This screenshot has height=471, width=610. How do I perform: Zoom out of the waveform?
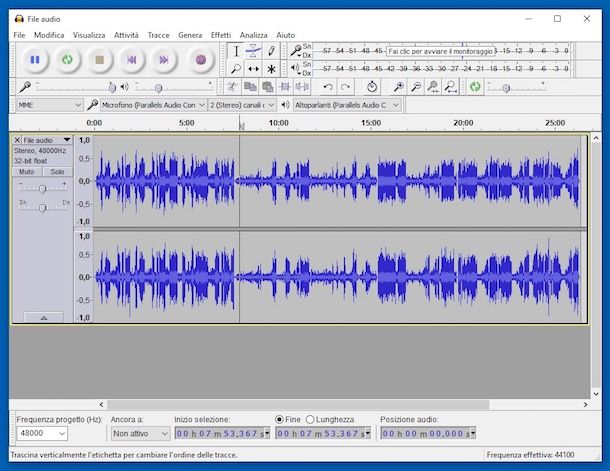click(416, 87)
